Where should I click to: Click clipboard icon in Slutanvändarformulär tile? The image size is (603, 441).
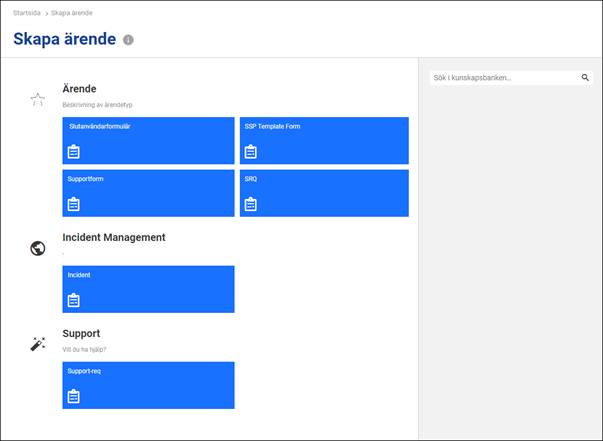click(73, 152)
